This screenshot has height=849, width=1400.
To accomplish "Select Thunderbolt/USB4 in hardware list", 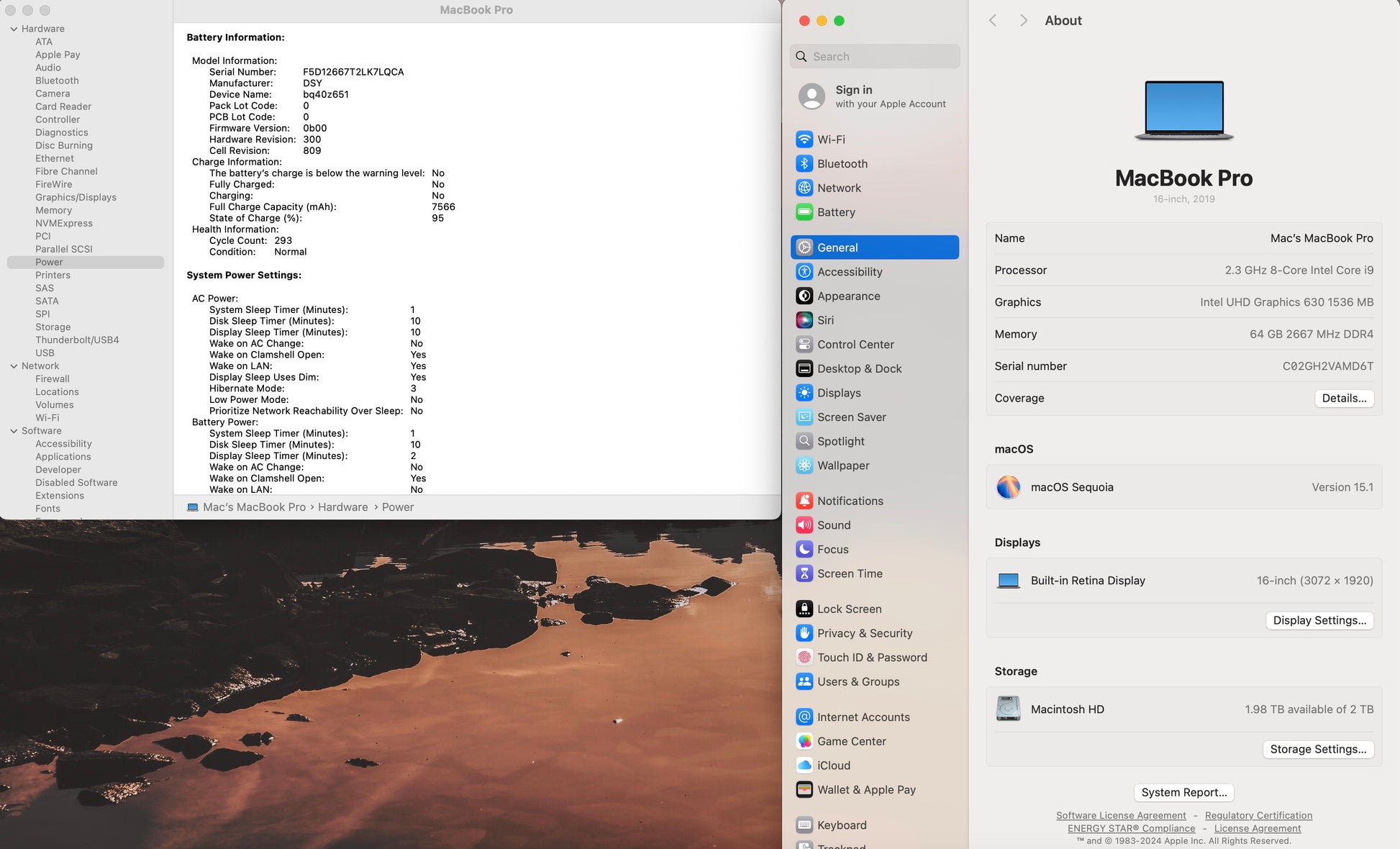I will (77, 340).
